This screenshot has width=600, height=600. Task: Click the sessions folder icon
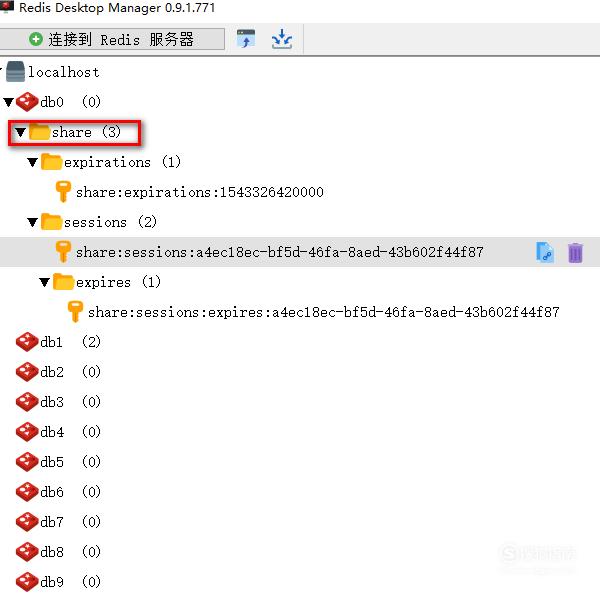(51, 222)
